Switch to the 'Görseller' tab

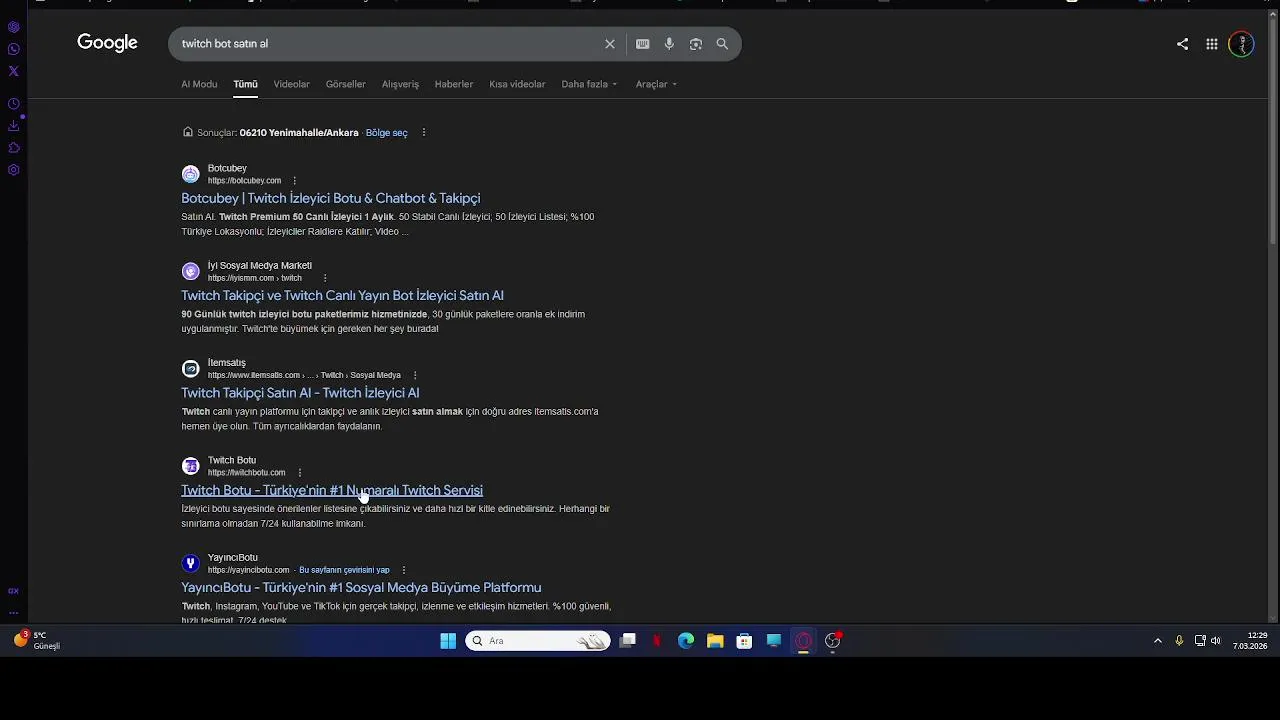coord(346,84)
